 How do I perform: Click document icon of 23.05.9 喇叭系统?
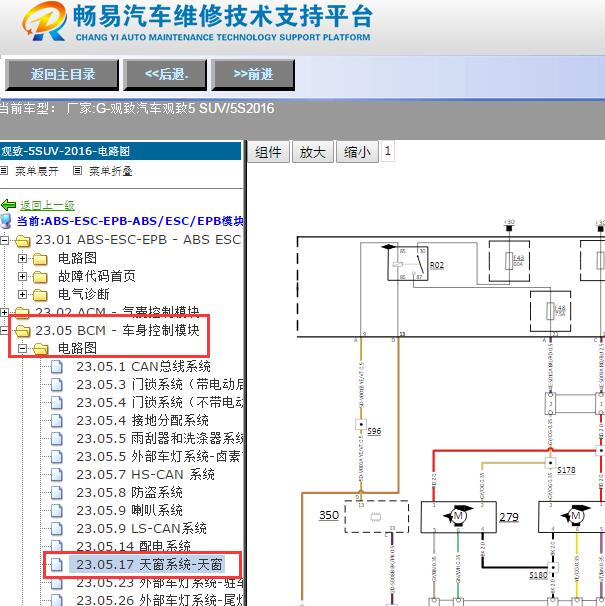coord(57,511)
